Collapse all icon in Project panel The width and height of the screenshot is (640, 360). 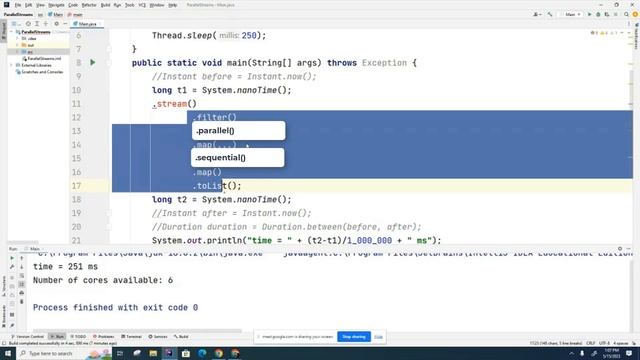point(46,24)
